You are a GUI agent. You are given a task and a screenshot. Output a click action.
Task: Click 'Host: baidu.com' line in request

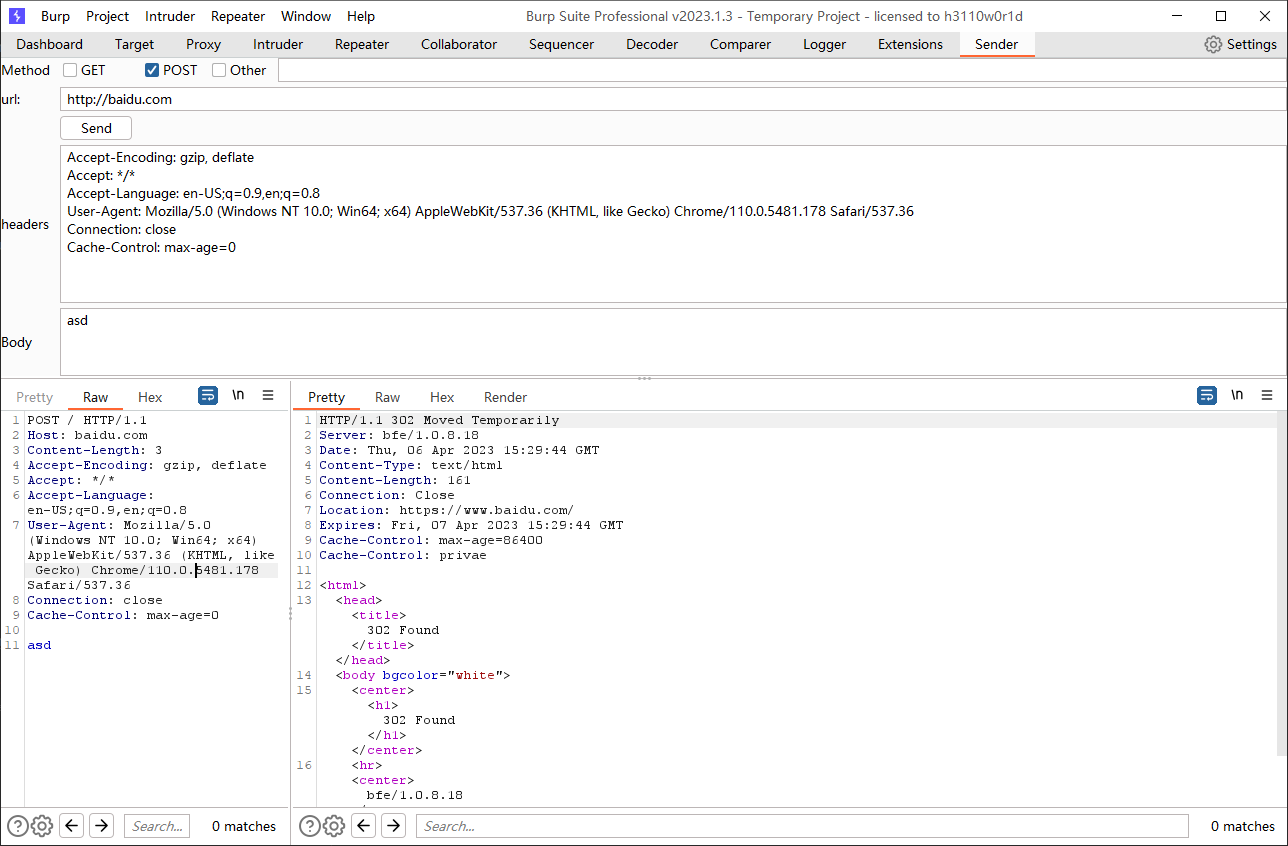click(x=87, y=435)
